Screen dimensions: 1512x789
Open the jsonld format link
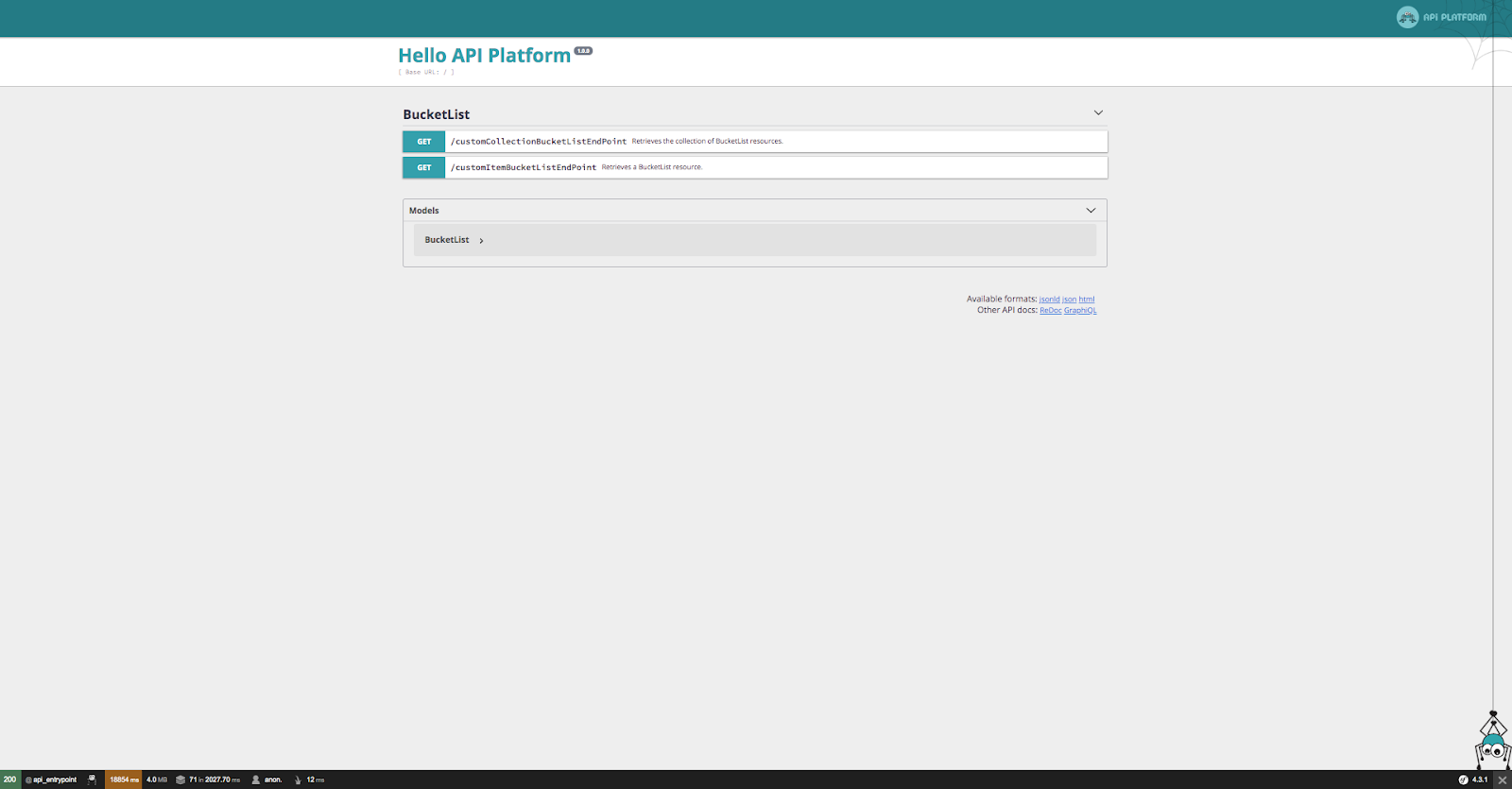pyautogui.click(x=1049, y=300)
